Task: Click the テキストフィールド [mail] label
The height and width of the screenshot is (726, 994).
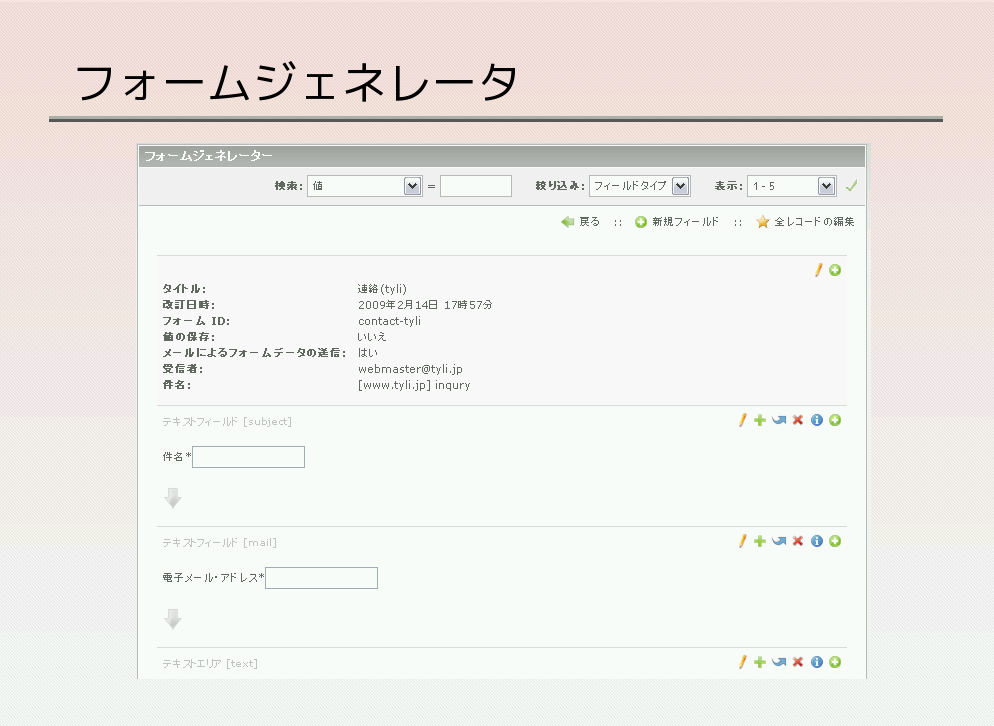Action: [219, 543]
